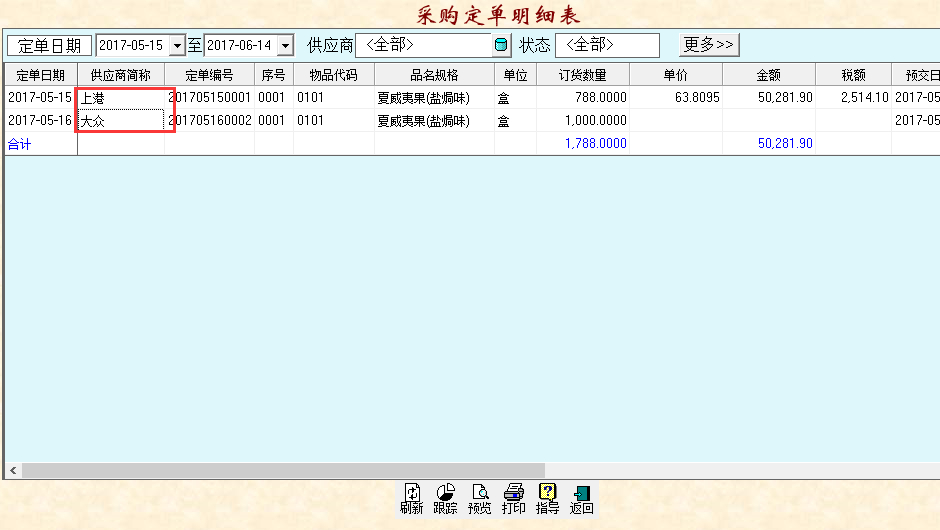Select order number 201705150001
Screen dimensions: 940x530
(x=209, y=98)
